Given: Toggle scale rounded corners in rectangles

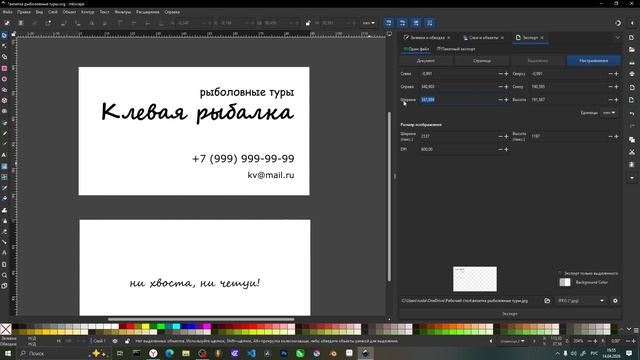Looking at the screenshot, I should [402, 23].
